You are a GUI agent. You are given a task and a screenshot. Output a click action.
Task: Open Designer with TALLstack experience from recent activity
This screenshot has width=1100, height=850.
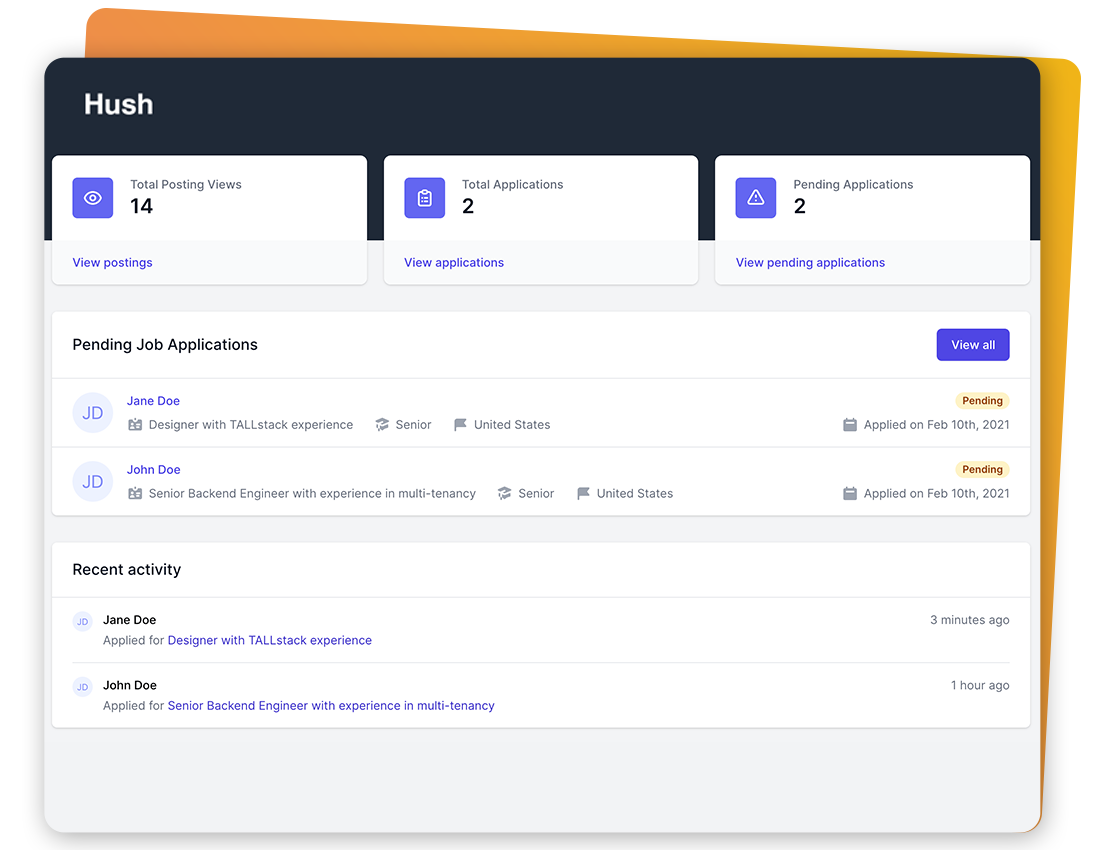click(x=269, y=640)
